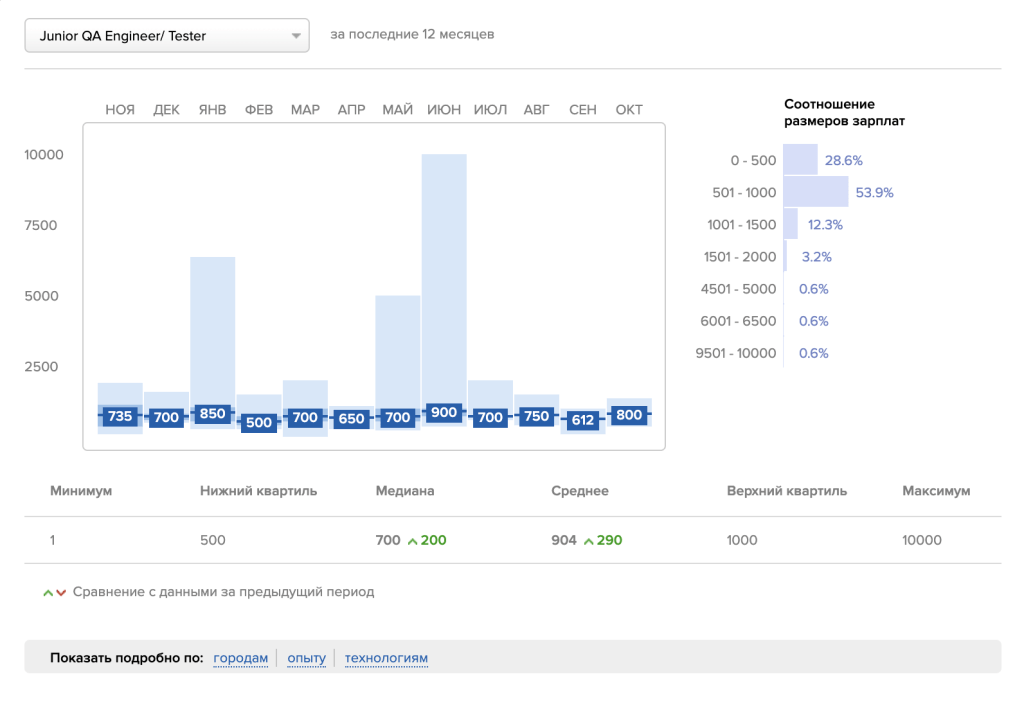Viewport: 1024px width, 715px height.
Task: Click the red down arrow in legend
Action: (x=61, y=592)
